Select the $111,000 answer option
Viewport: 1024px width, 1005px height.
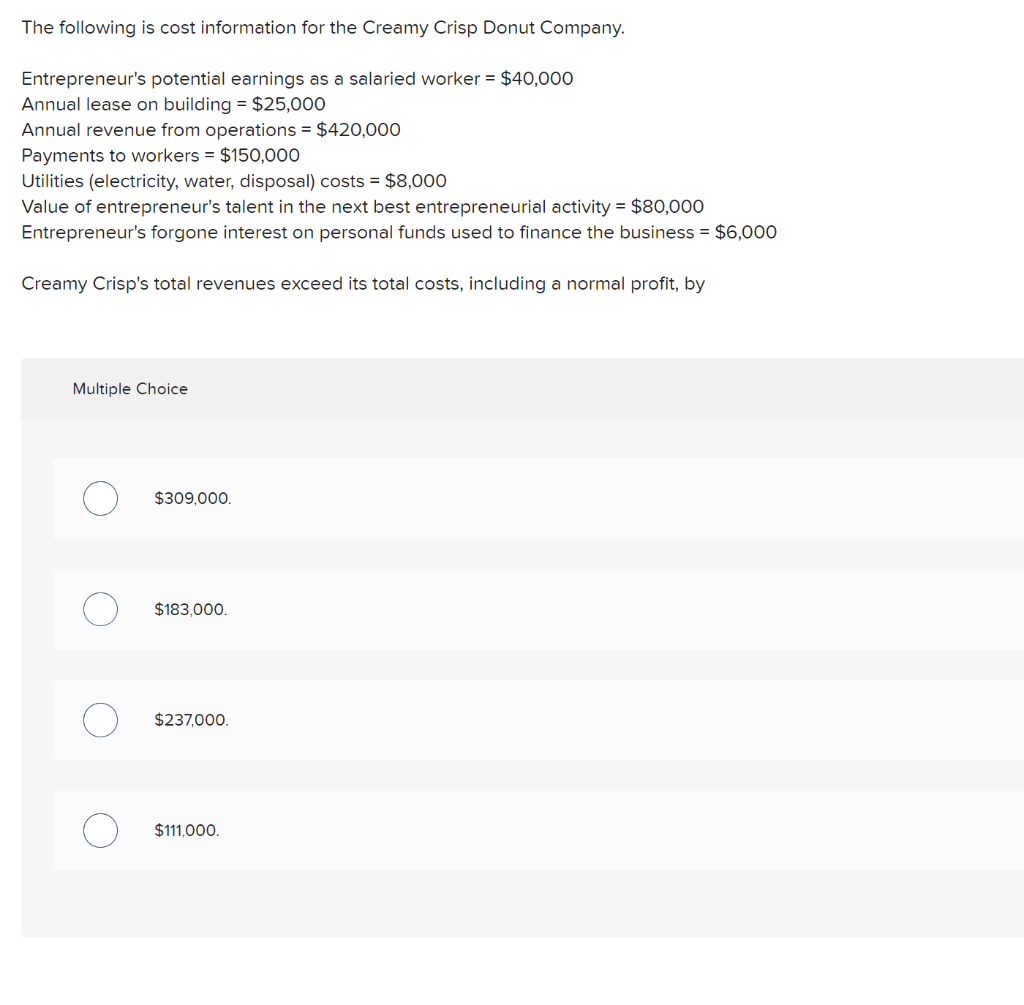click(x=100, y=830)
